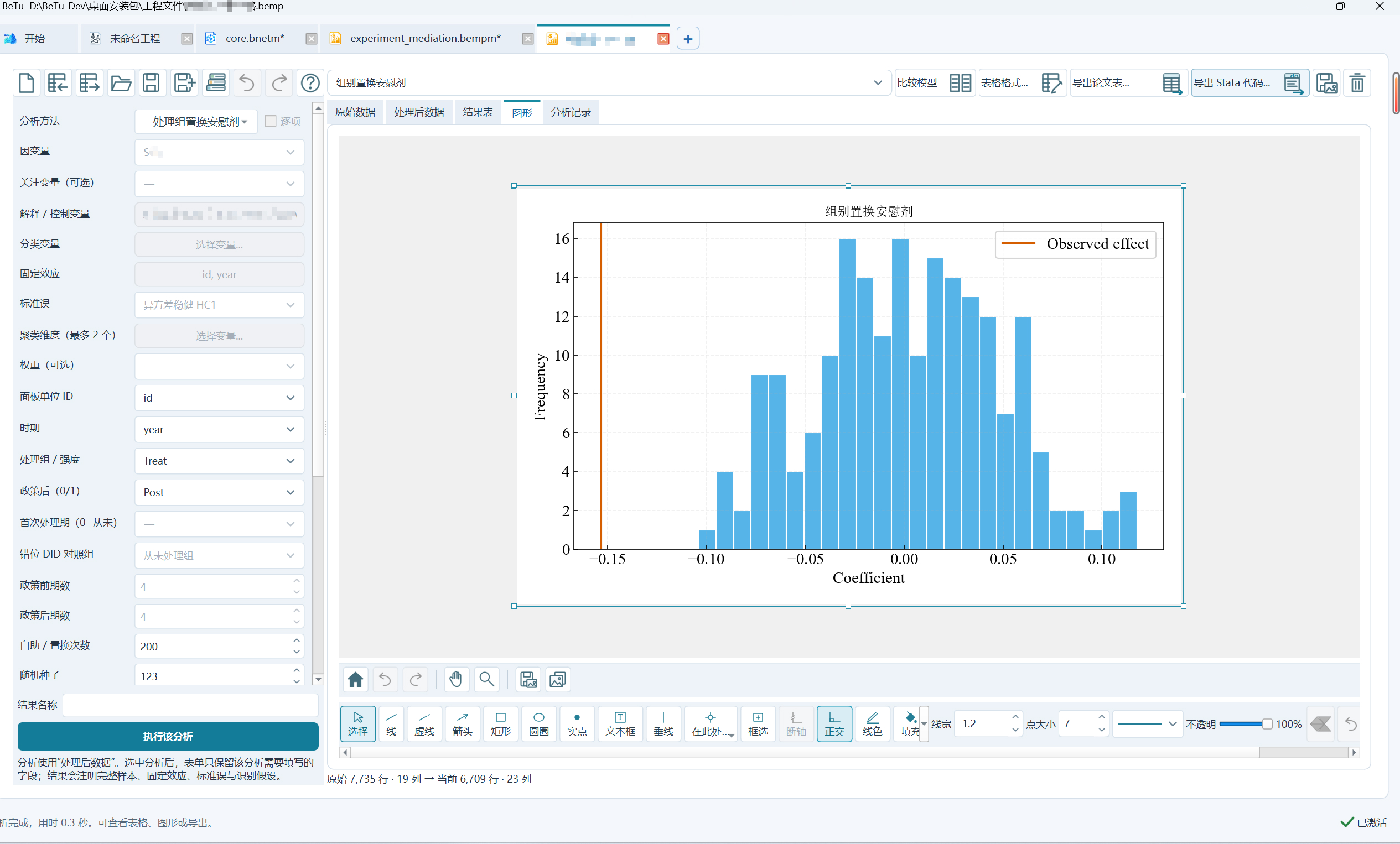Image resolution: width=1400 pixels, height=844 pixels.
Task: Switch to the 原始数据 tab
Action: (x=355, y=112)
